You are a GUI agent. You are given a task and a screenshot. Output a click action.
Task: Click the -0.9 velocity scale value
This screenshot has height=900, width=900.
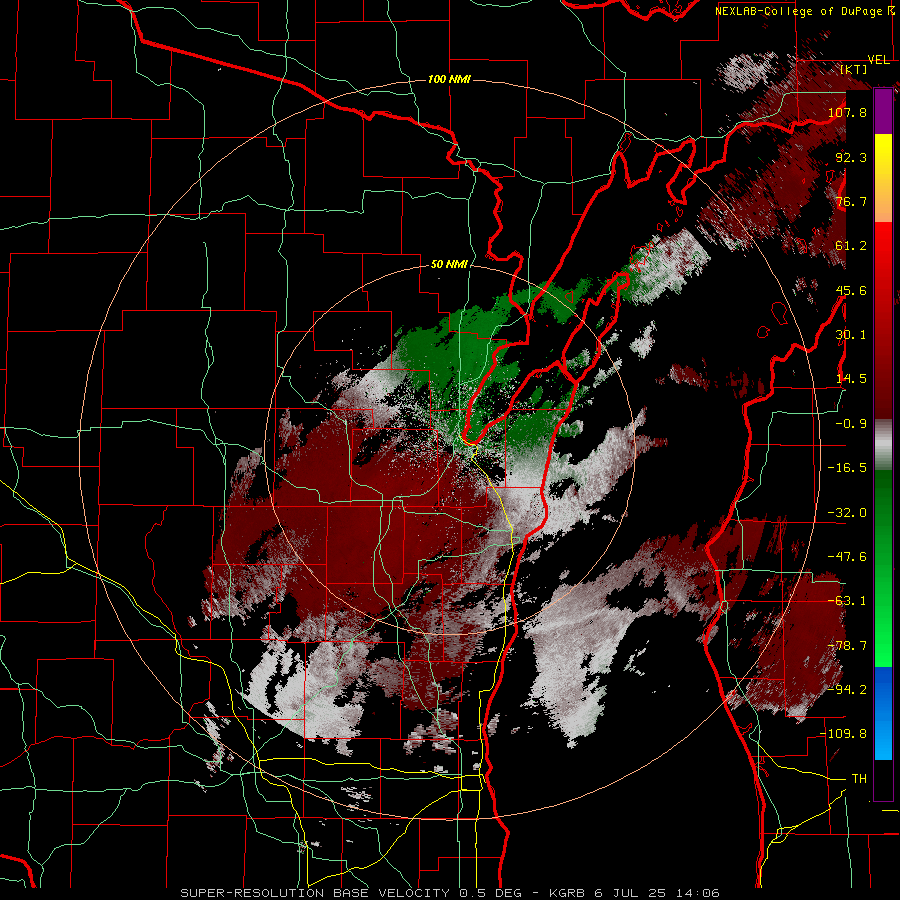tap(851, 424)
